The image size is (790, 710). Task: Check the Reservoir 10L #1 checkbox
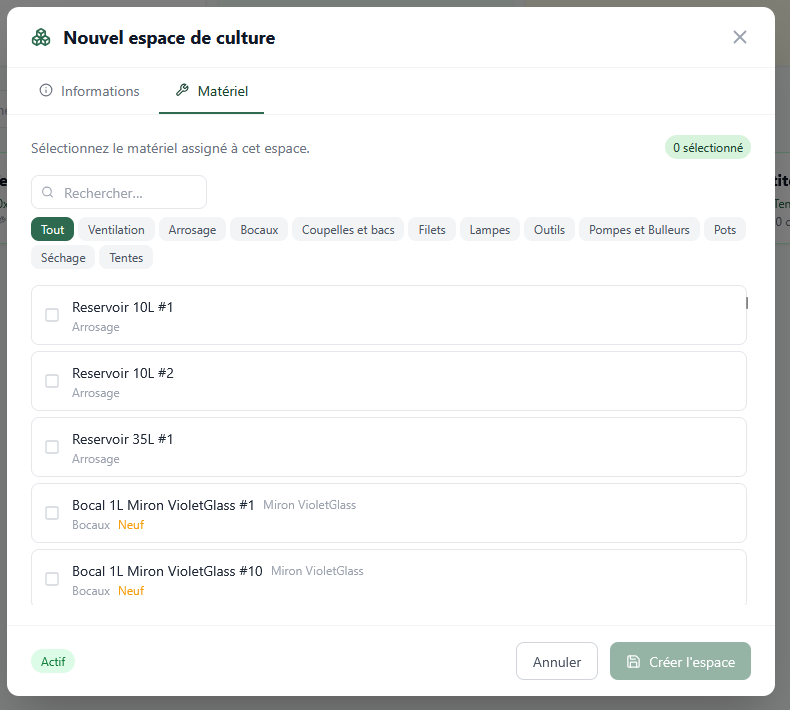(x=52, y=315)
